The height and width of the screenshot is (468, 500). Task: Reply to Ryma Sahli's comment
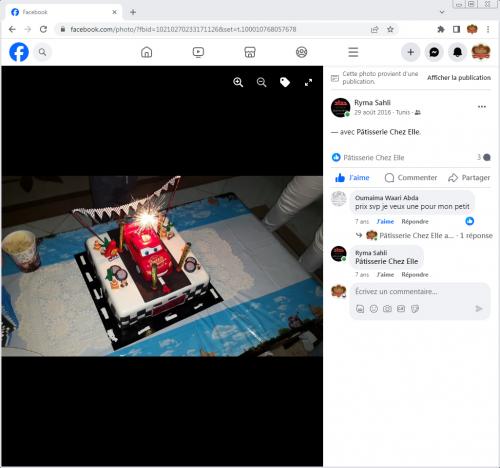point(415,275)
